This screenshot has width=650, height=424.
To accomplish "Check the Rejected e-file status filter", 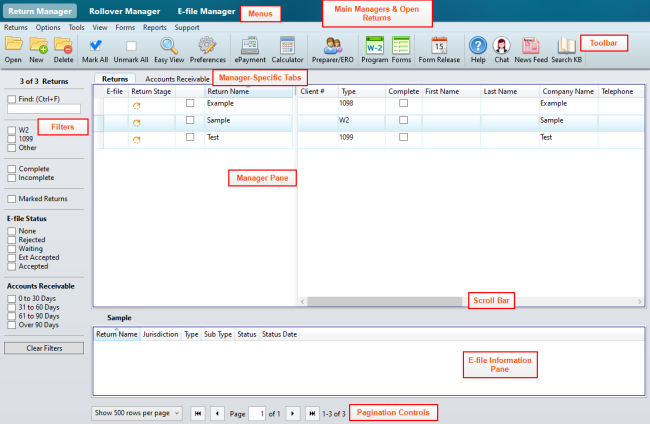I will coord(10,240).
